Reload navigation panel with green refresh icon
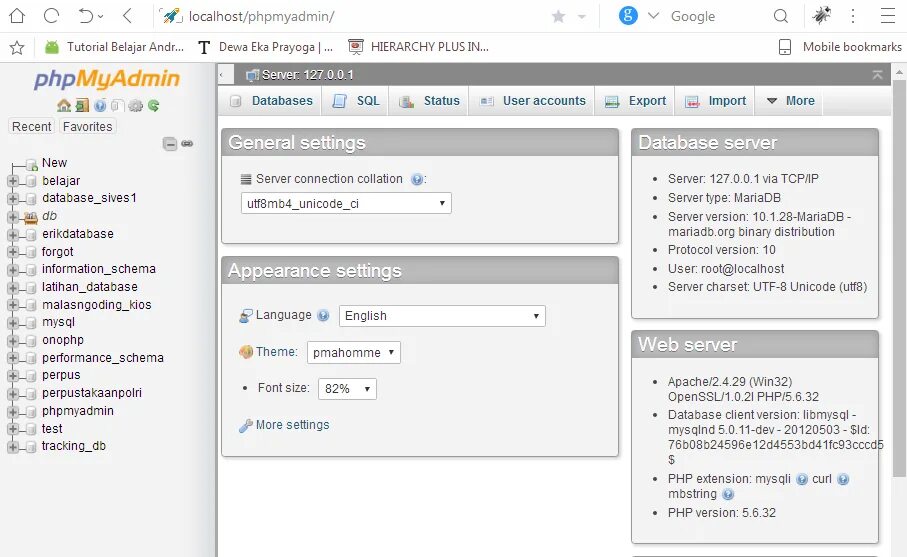907x557 pixels. (x=154, y=105)
